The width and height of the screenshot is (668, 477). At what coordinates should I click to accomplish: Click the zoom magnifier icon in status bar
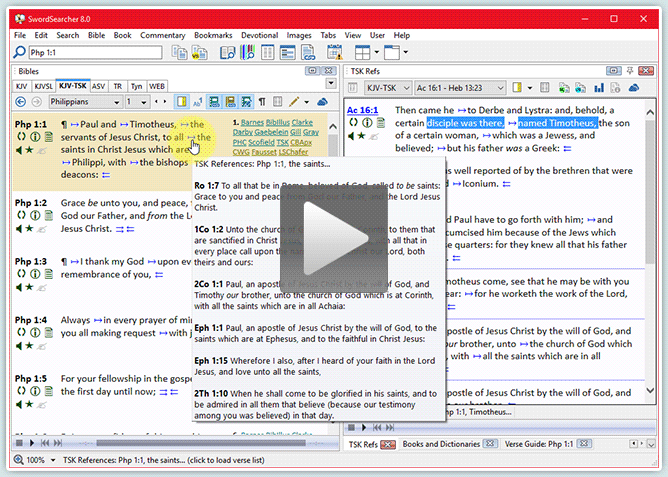click(x=19, y=460)
